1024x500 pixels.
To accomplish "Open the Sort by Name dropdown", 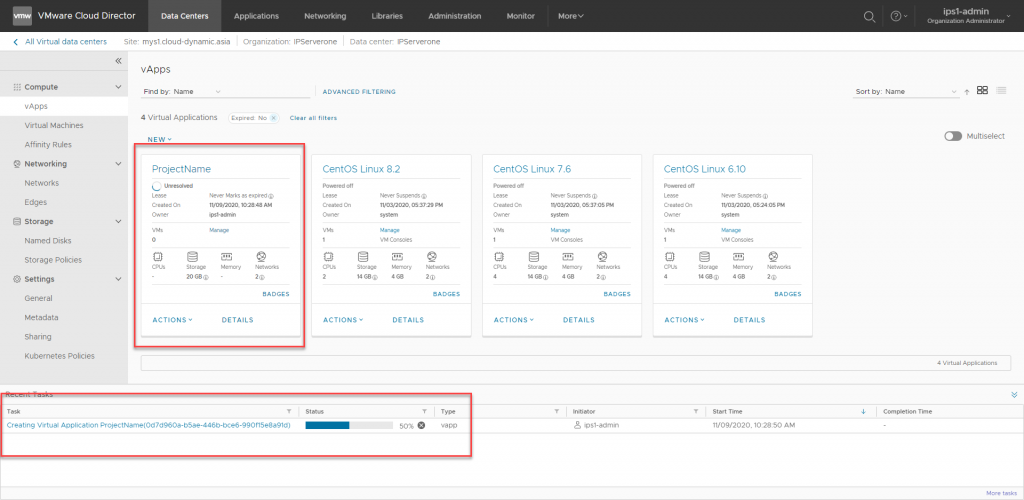I will pos(905,92).
